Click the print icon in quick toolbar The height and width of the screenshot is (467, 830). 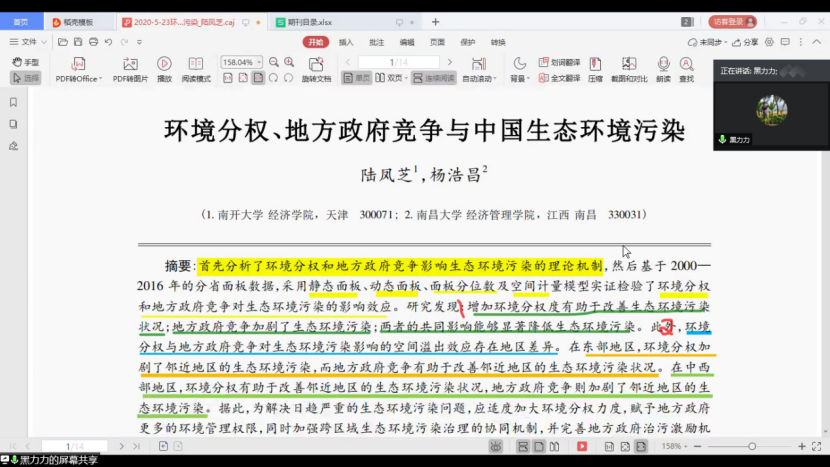tap(93, 42)
